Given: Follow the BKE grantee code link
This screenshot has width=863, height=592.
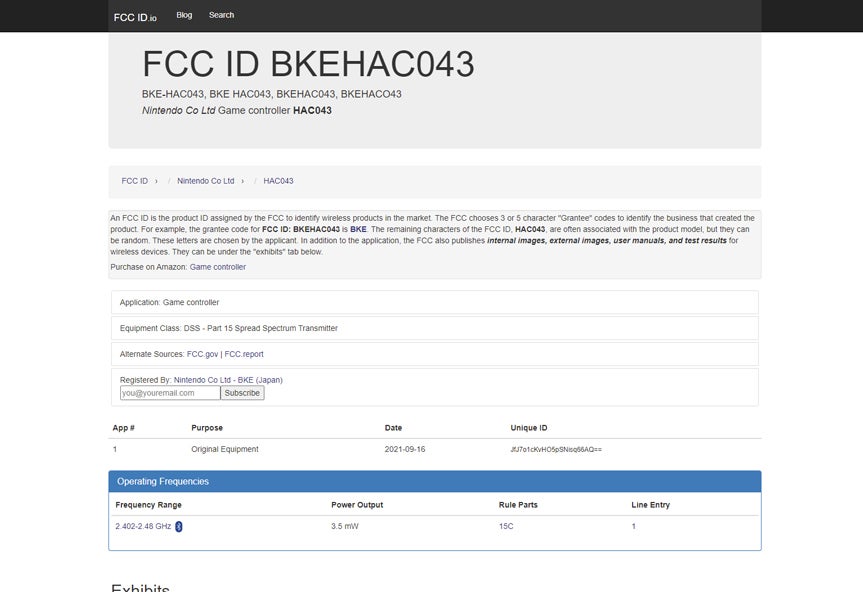Looking at the screenshot, I should click(x=358, y=229).
